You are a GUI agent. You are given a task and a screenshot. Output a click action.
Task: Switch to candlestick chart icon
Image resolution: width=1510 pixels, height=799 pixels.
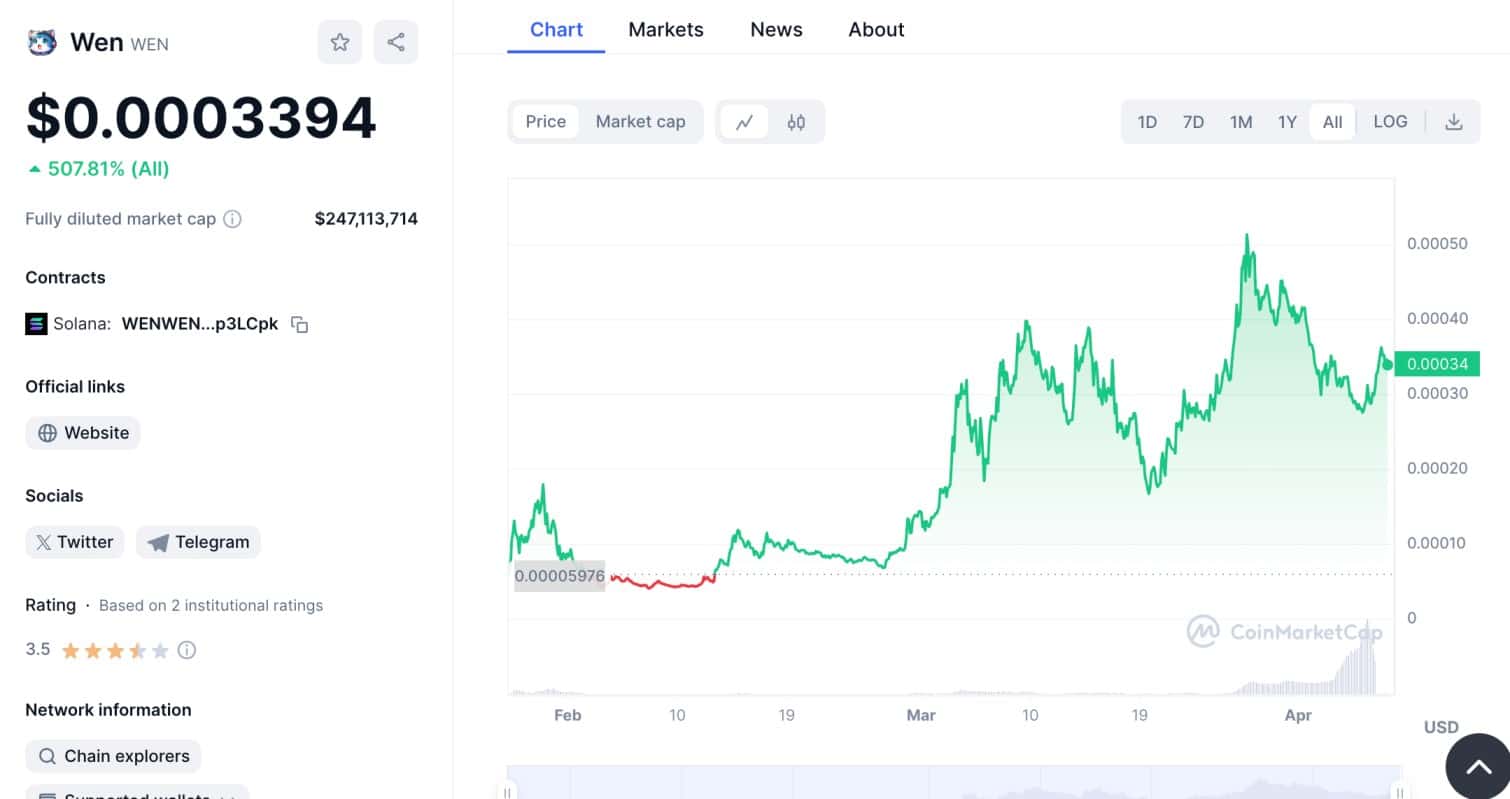pyautogui.click(x=796, y=122)
